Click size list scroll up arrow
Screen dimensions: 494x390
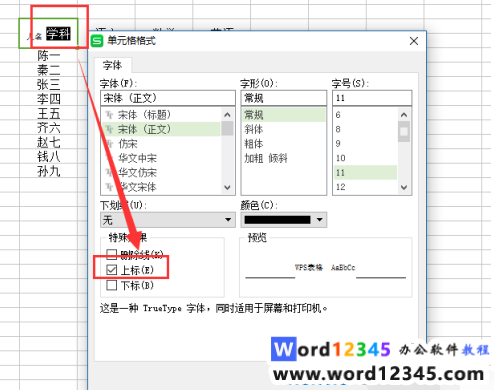404,115
